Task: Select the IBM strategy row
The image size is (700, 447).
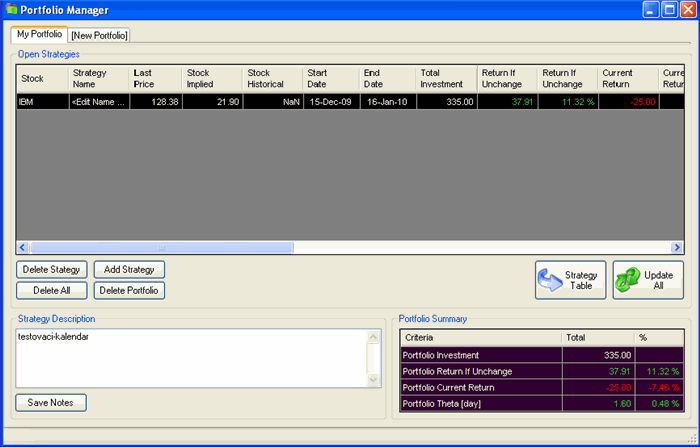Action: pos(40,102)
